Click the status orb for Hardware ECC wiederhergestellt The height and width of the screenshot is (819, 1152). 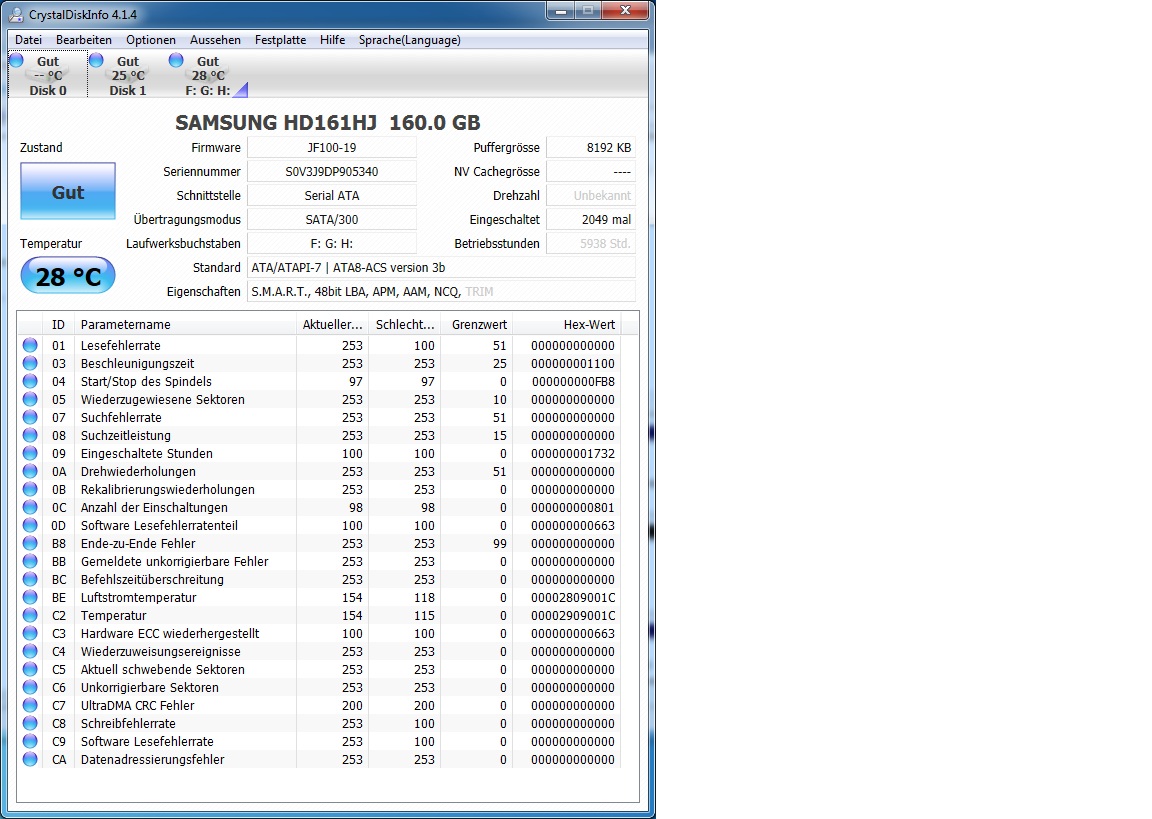[30, 633]
